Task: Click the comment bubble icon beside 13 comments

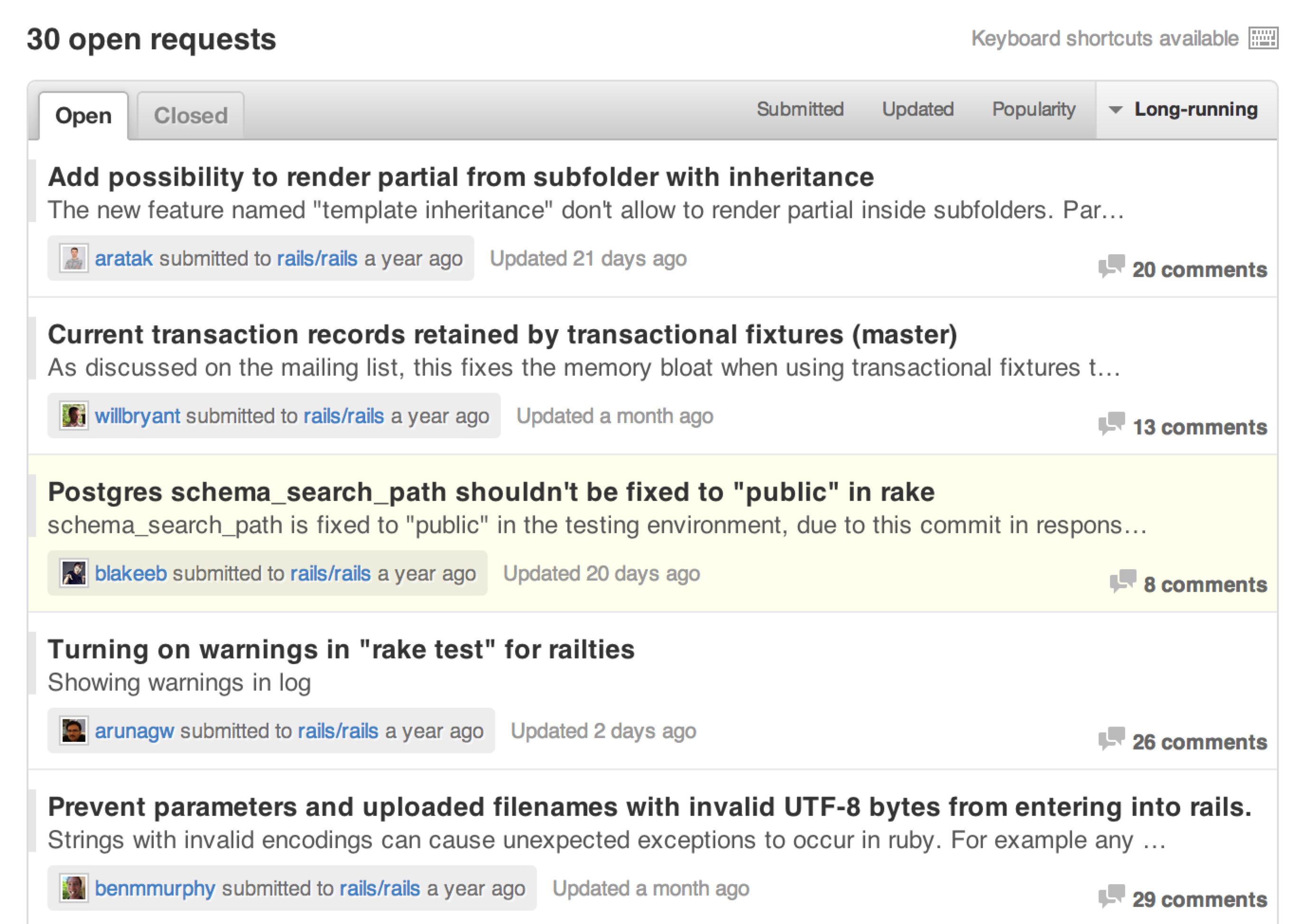Action: pos(1111,424)
